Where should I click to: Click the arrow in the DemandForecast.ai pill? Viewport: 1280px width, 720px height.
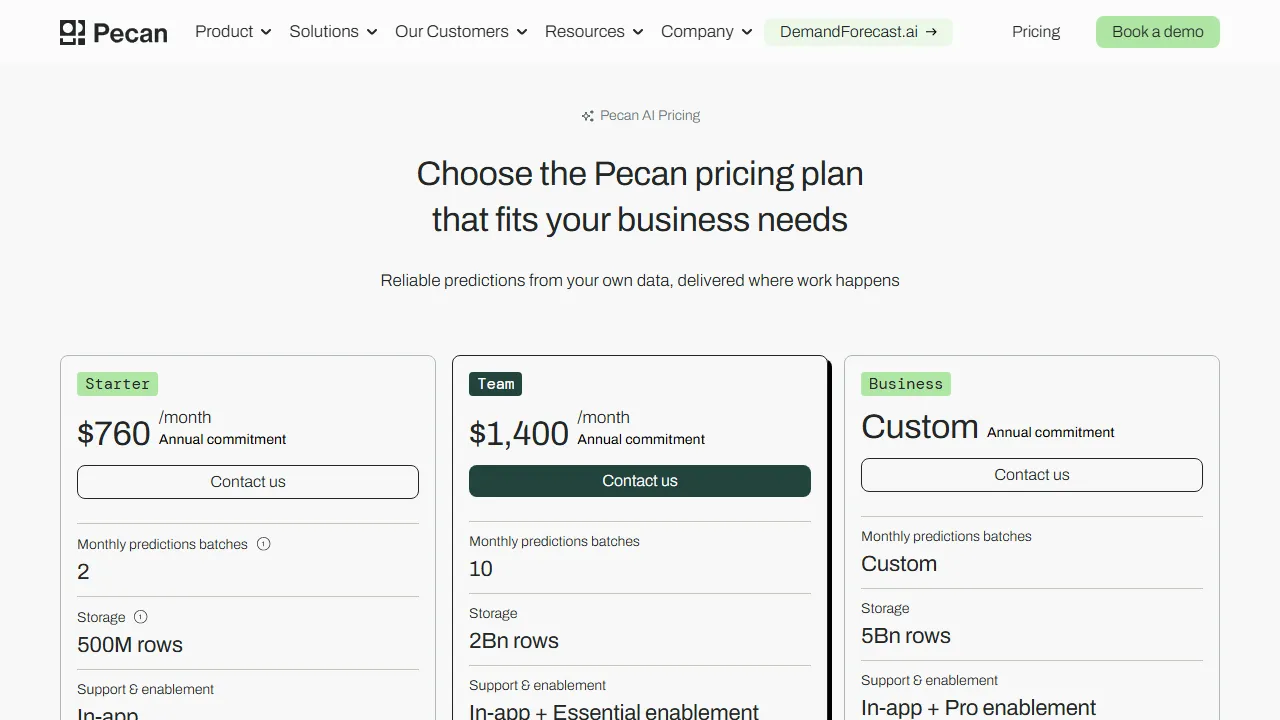pos(932,32)
